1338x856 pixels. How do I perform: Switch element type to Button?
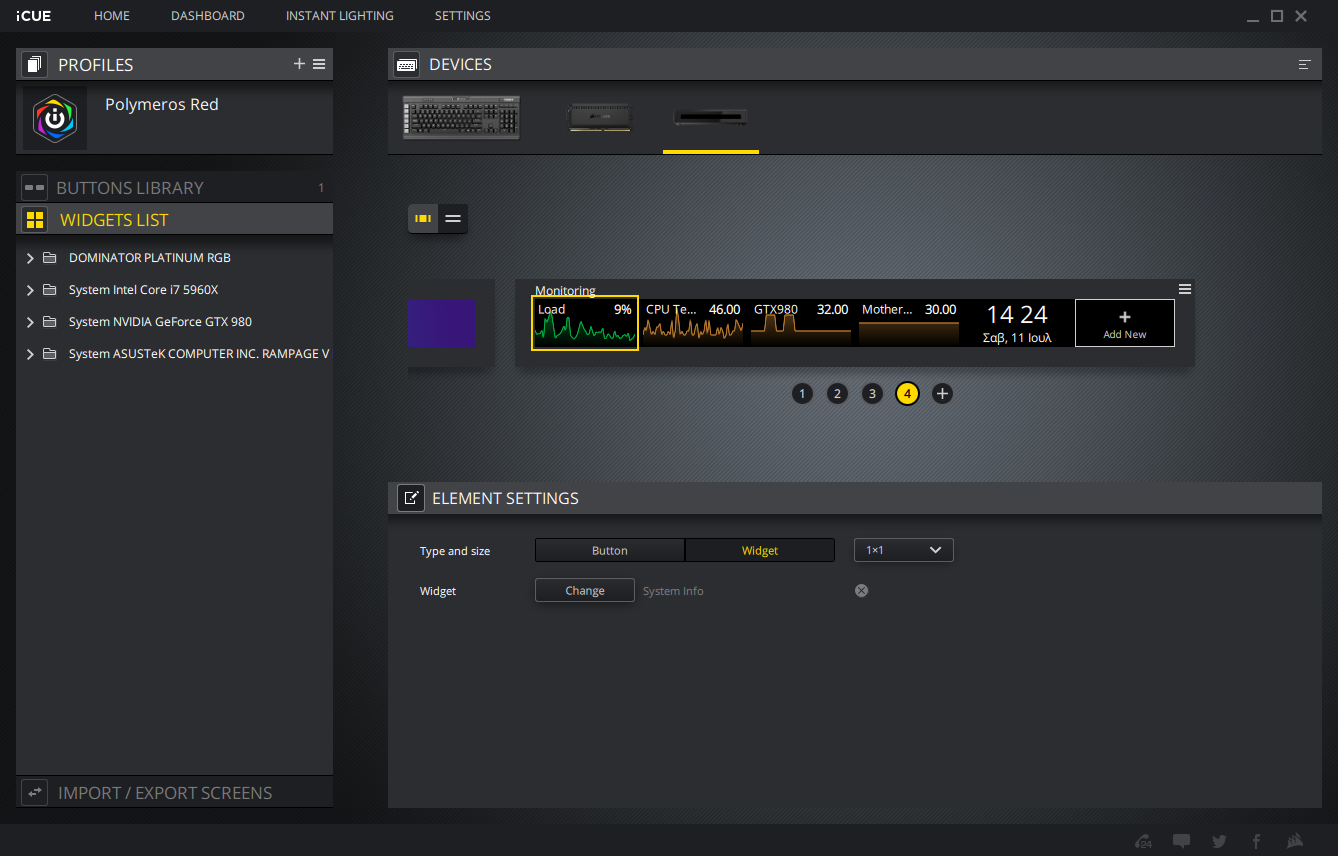(609, 550)
